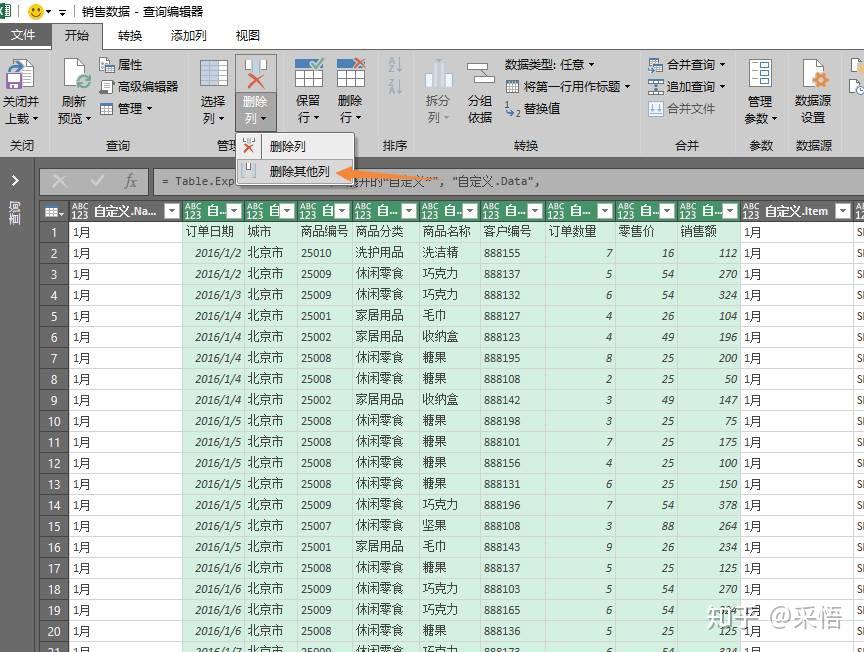The width and height of the screenshot is (864, 652).
Task: Click cell 洗洁精 in row 2
Action: click(449, 253)
